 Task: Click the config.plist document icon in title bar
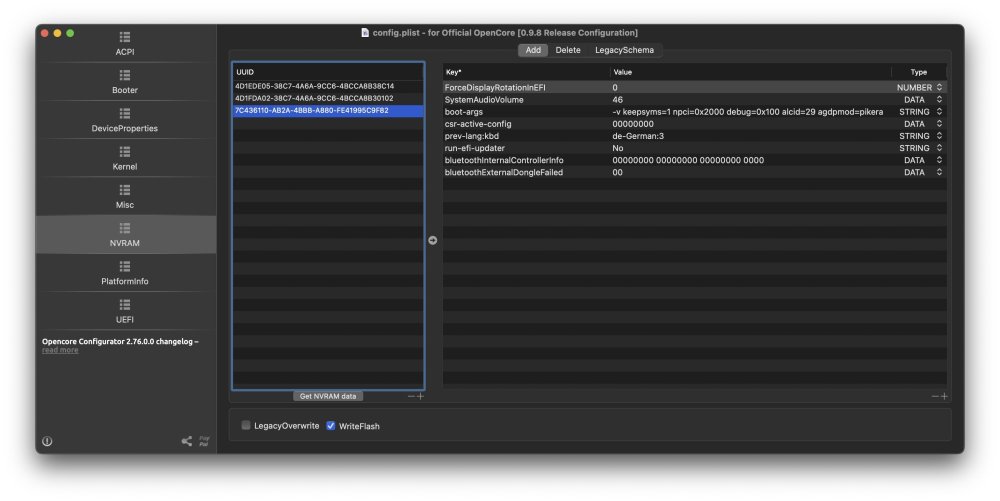365,33
